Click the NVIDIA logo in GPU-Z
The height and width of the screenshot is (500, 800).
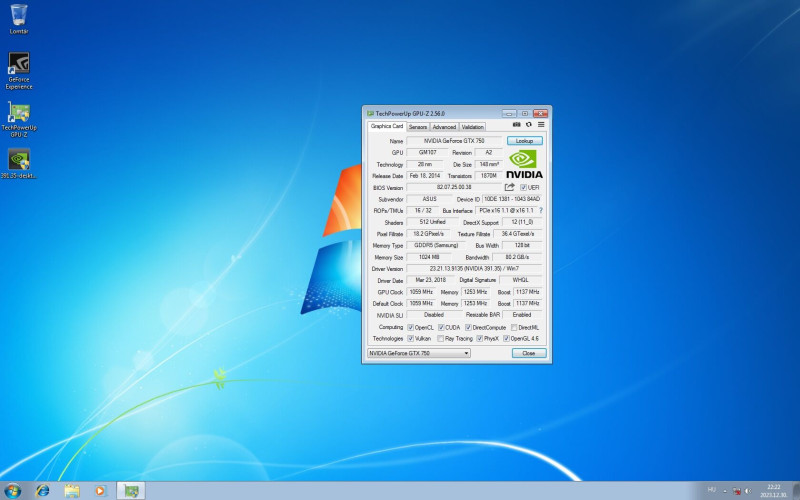click(524, 164)
